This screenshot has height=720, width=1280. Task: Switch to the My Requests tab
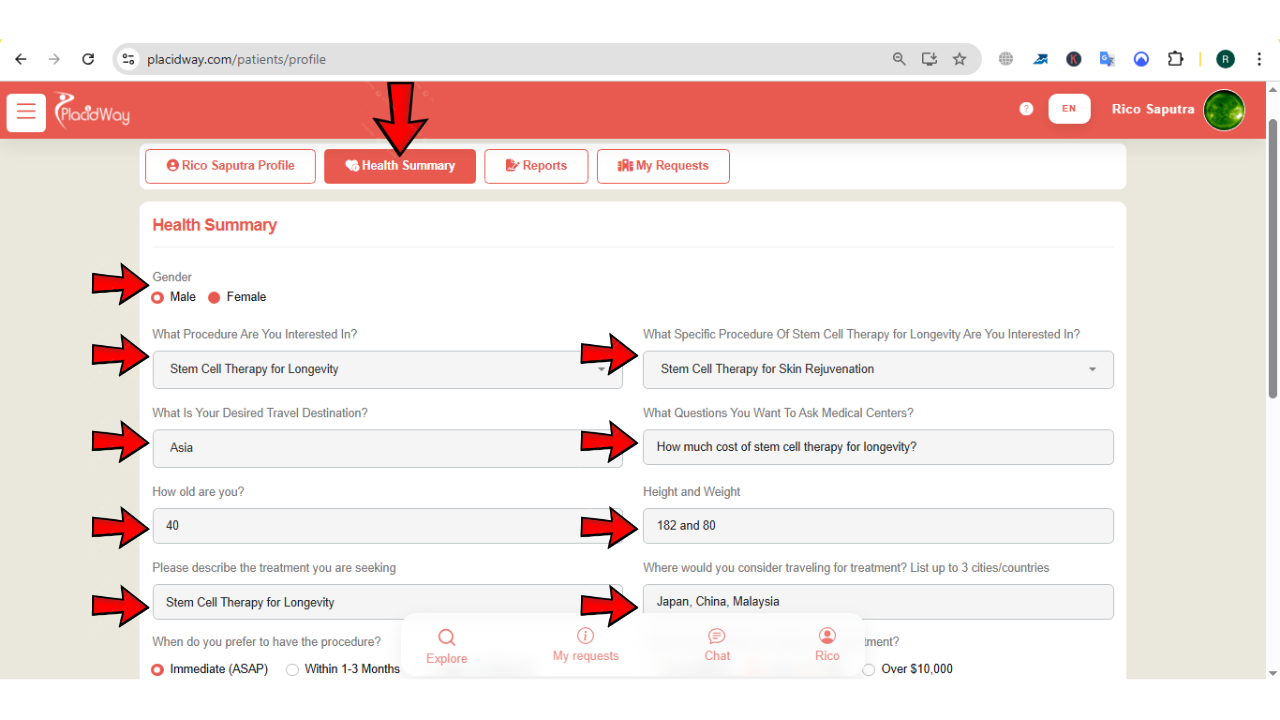tap(663, 166)
